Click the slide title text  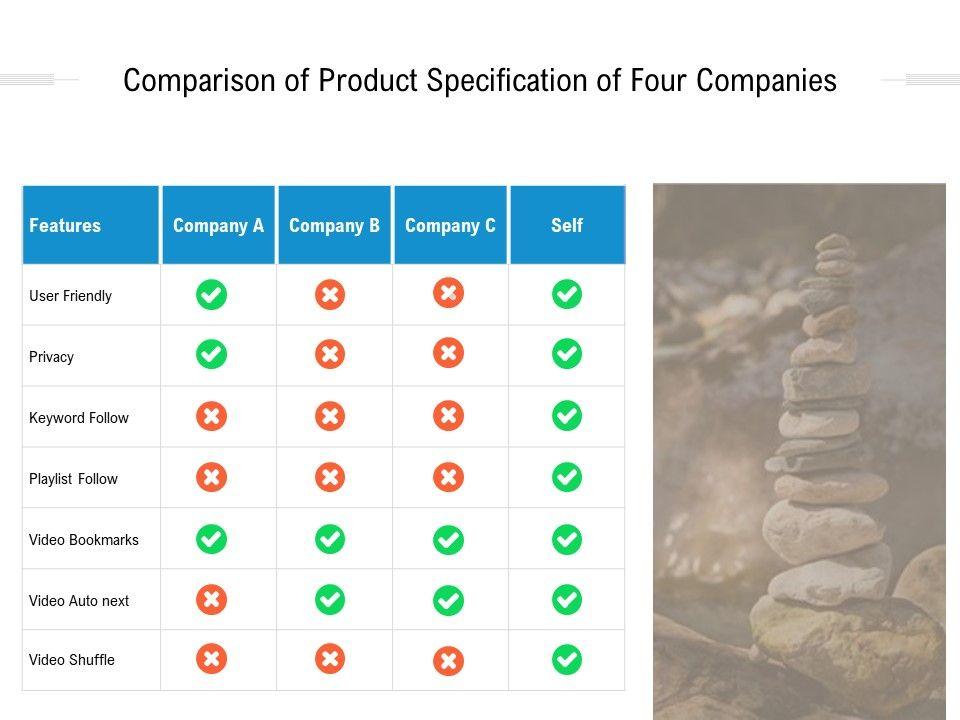coord(480,81)
